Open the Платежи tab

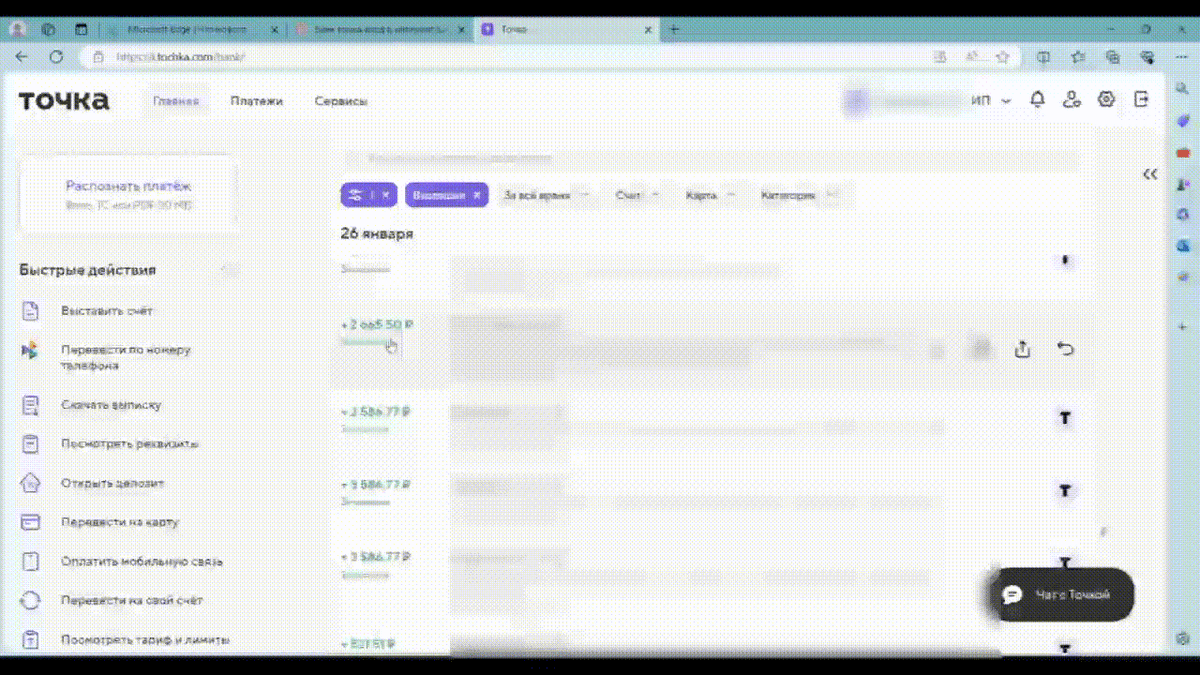(x=257, y=101)
